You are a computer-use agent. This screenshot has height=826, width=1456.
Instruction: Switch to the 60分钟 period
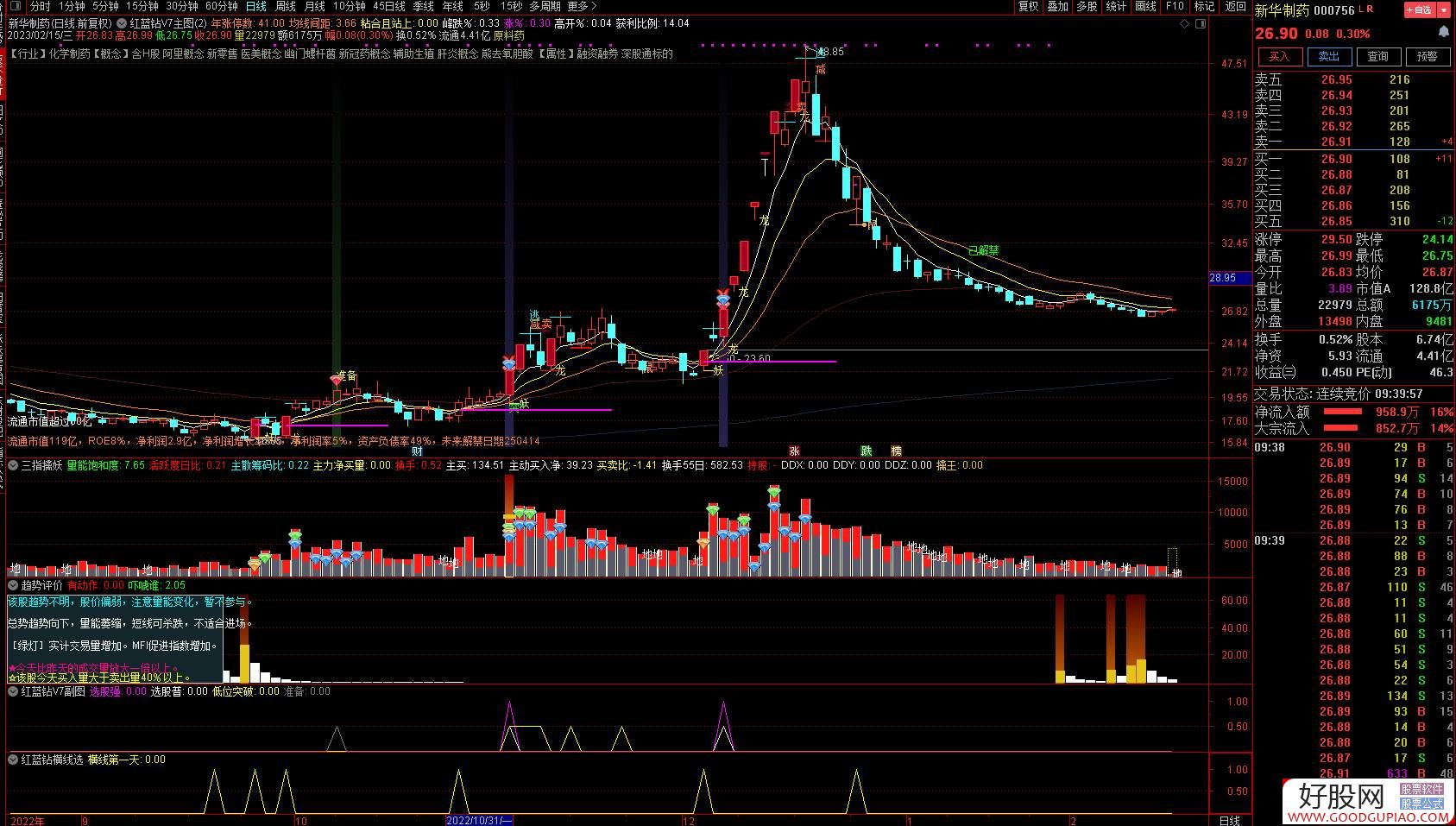(x=222, y=6)
